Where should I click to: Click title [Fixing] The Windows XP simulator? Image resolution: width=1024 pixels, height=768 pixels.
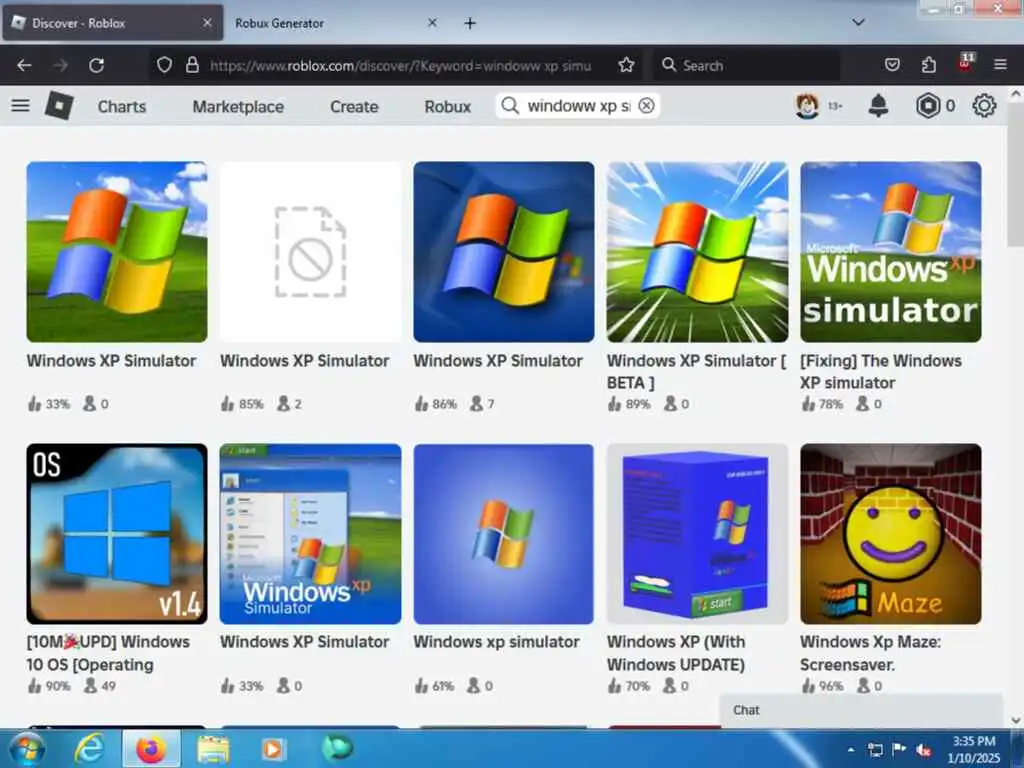tap(880, 372)
